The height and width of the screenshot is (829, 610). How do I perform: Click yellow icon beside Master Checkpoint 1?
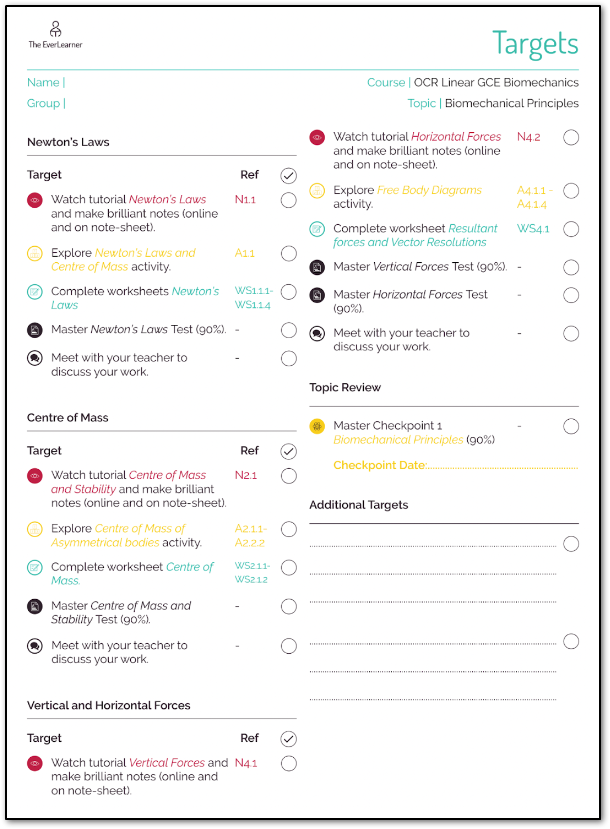click(317, 426)
